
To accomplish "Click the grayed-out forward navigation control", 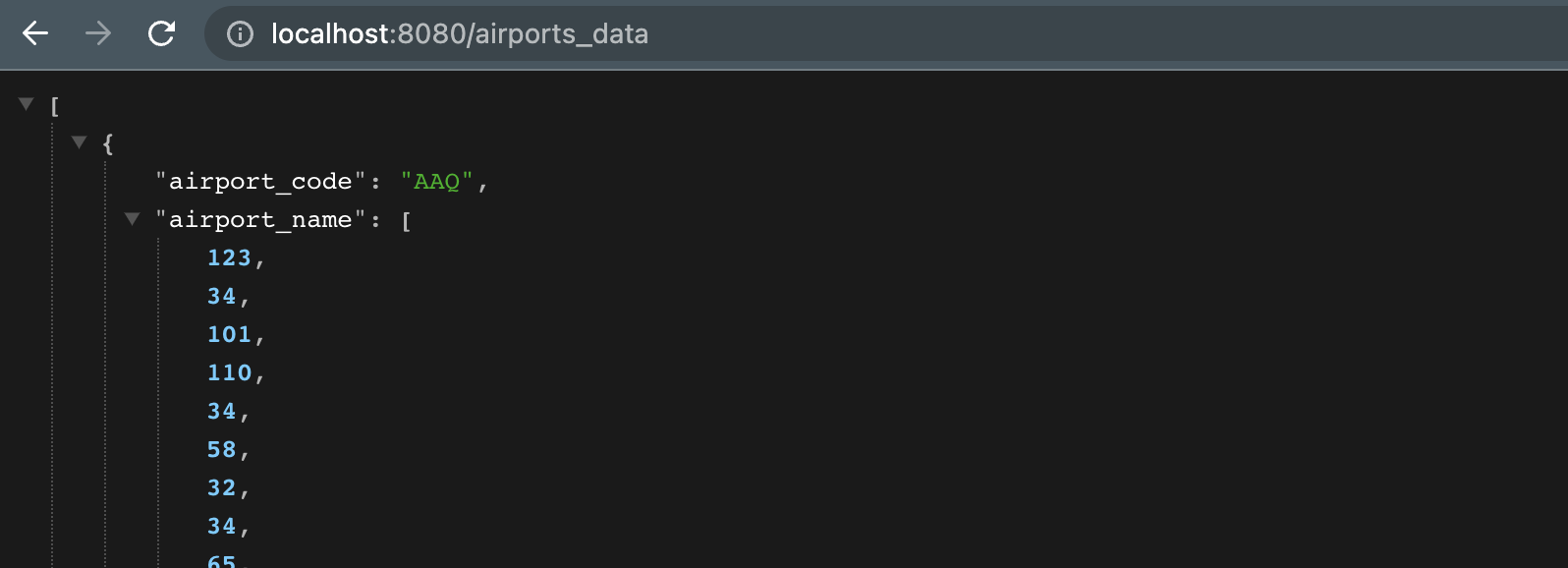I will click(x=96, y=33).
